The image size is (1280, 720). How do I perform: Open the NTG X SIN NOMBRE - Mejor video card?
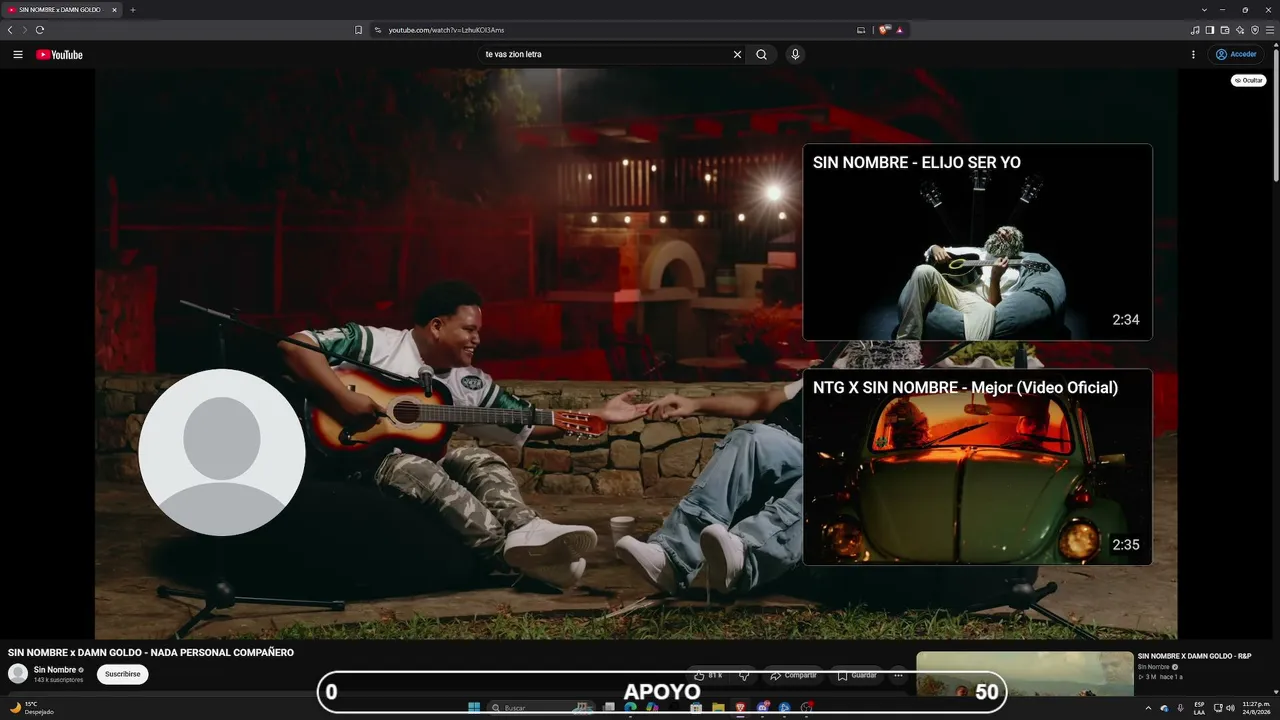[977, 467]
